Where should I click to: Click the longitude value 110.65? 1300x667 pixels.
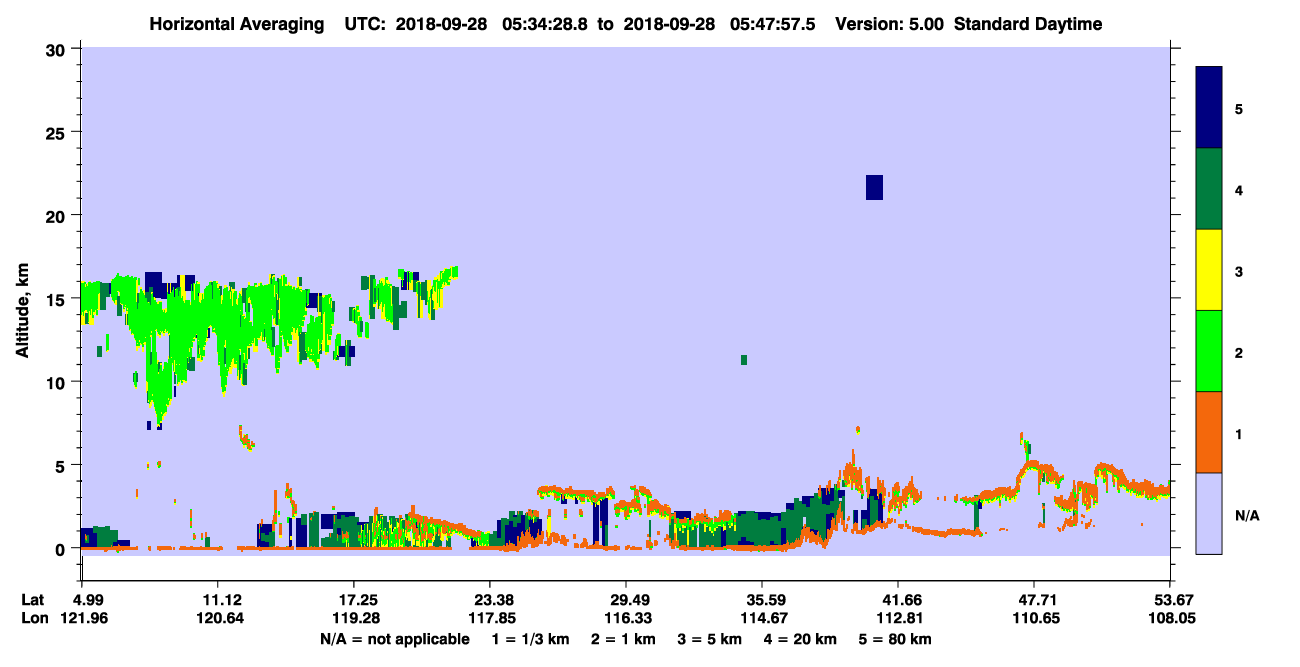point(1034,618)
